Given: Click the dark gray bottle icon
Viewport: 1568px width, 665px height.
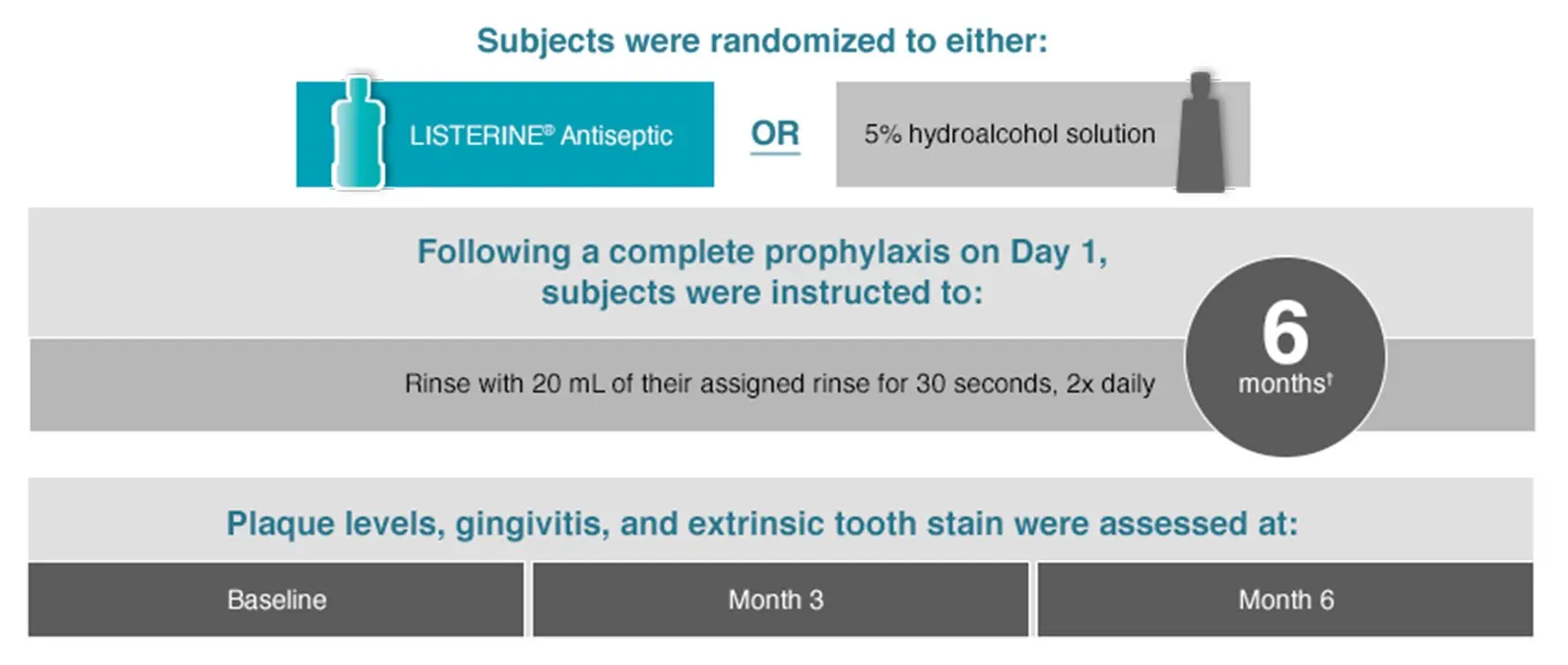Looking at the screenshot, I should tap(1201, 133).
